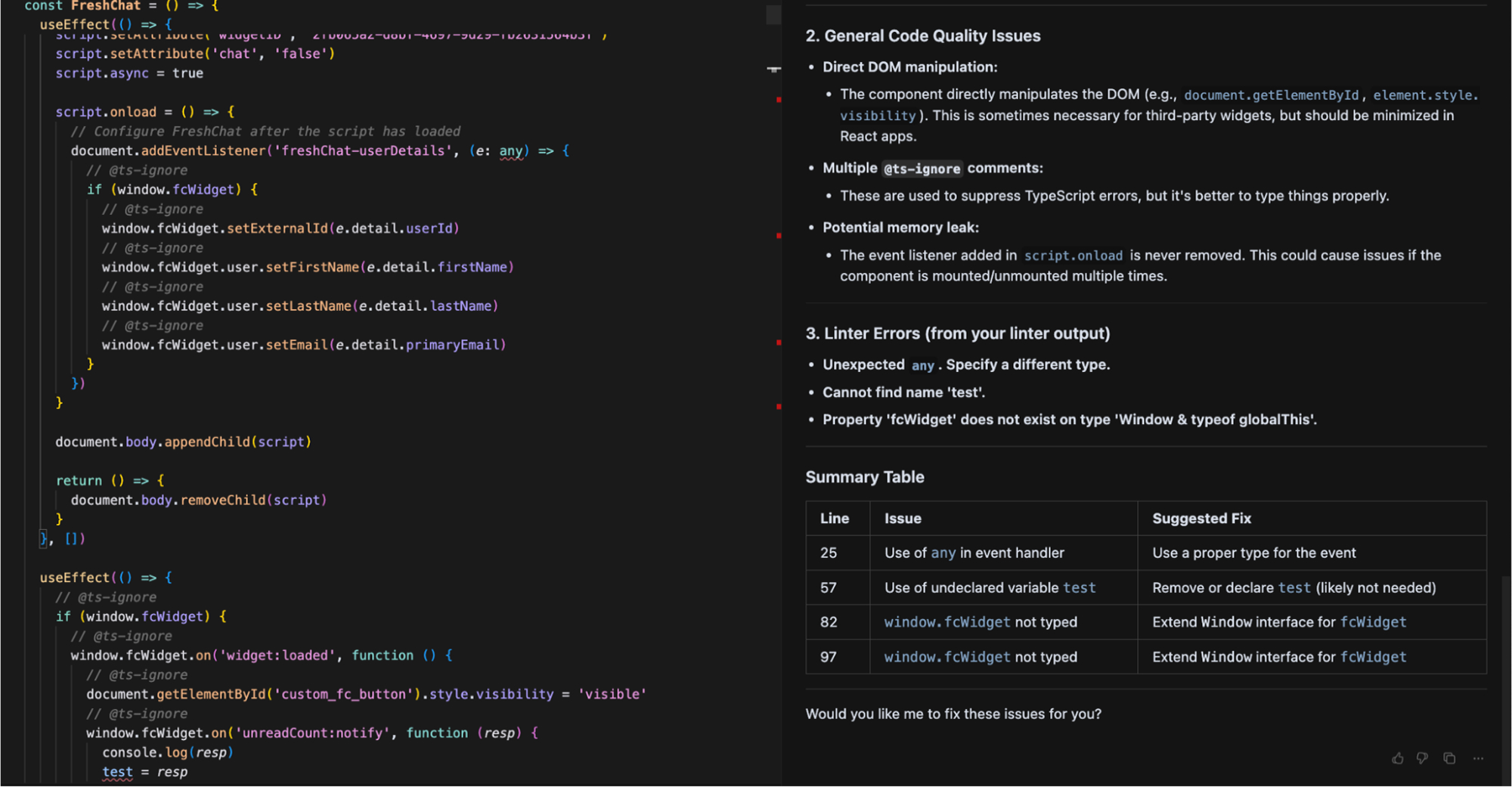This screenshot has height=787, width=1512.
Task: Click the 'Configure FreshChat after the script has loaded' comment
Action: [x=265, y=132]
